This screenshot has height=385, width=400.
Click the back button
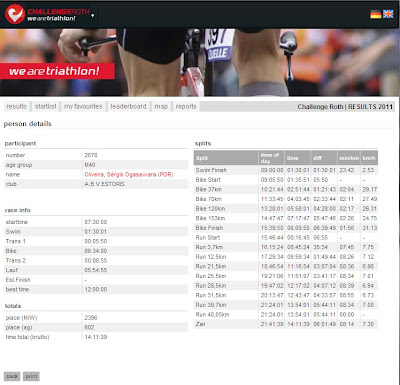12,376
